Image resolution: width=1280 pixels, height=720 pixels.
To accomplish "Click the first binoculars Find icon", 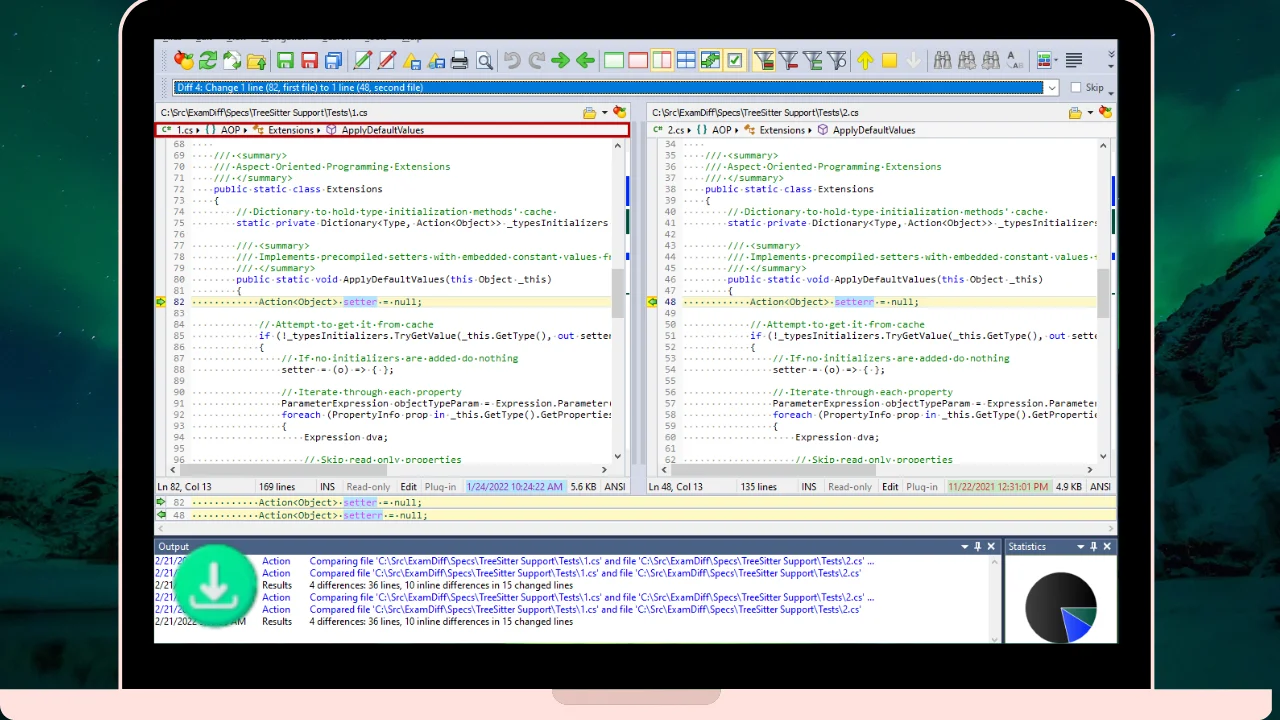I will click(x=942, y=61).
